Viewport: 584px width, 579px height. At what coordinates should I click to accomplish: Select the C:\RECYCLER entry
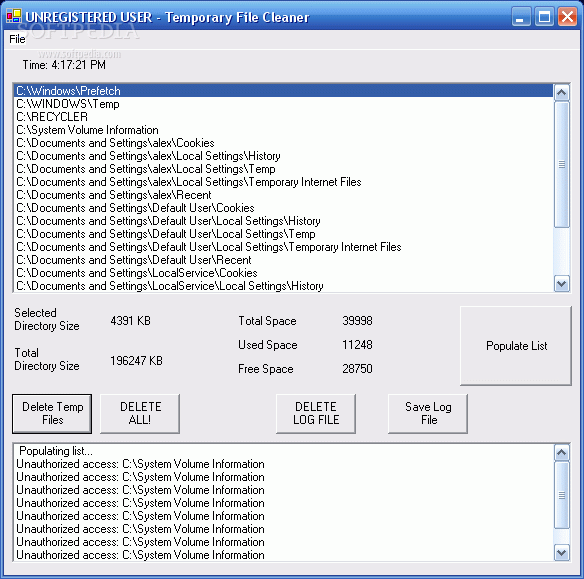[x=283, y=117]
